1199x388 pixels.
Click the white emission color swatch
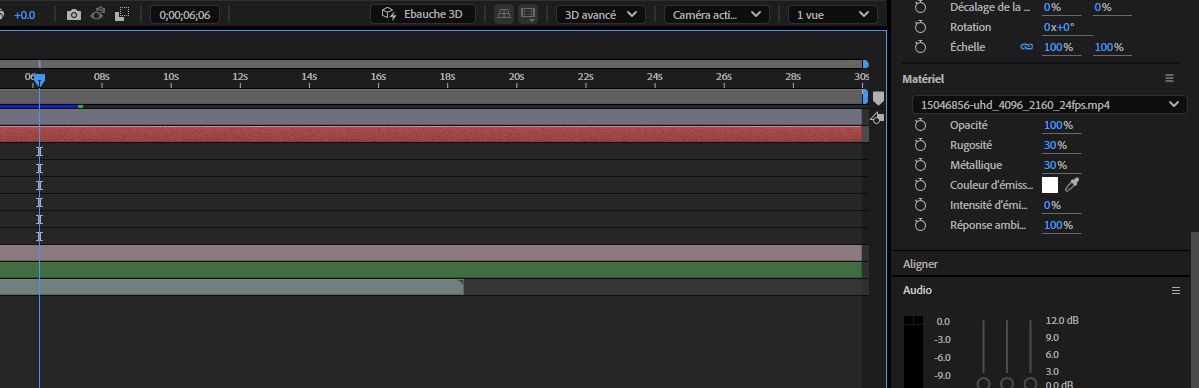1050,184
